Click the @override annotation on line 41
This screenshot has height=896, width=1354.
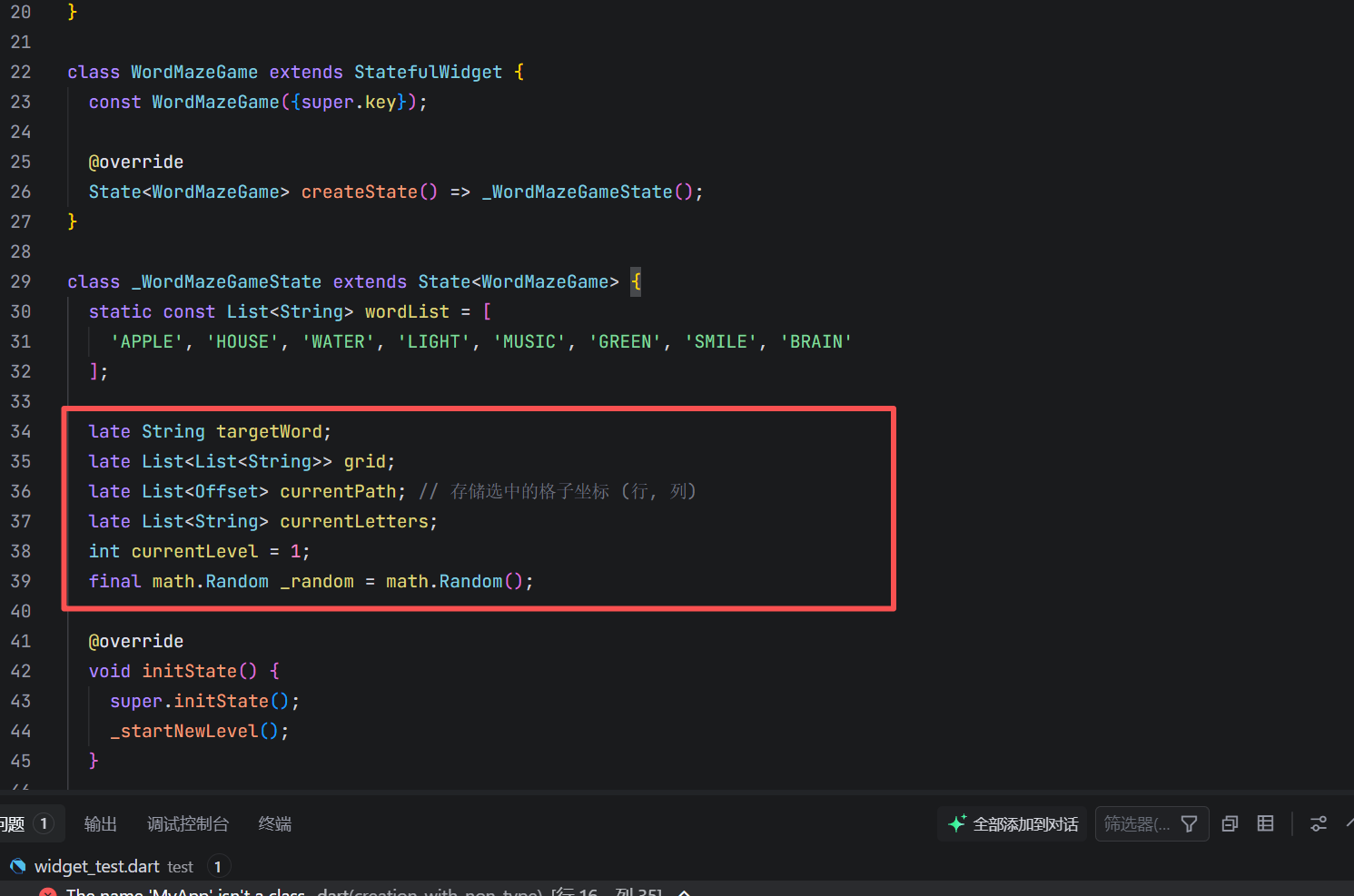[x=136, y=641]
